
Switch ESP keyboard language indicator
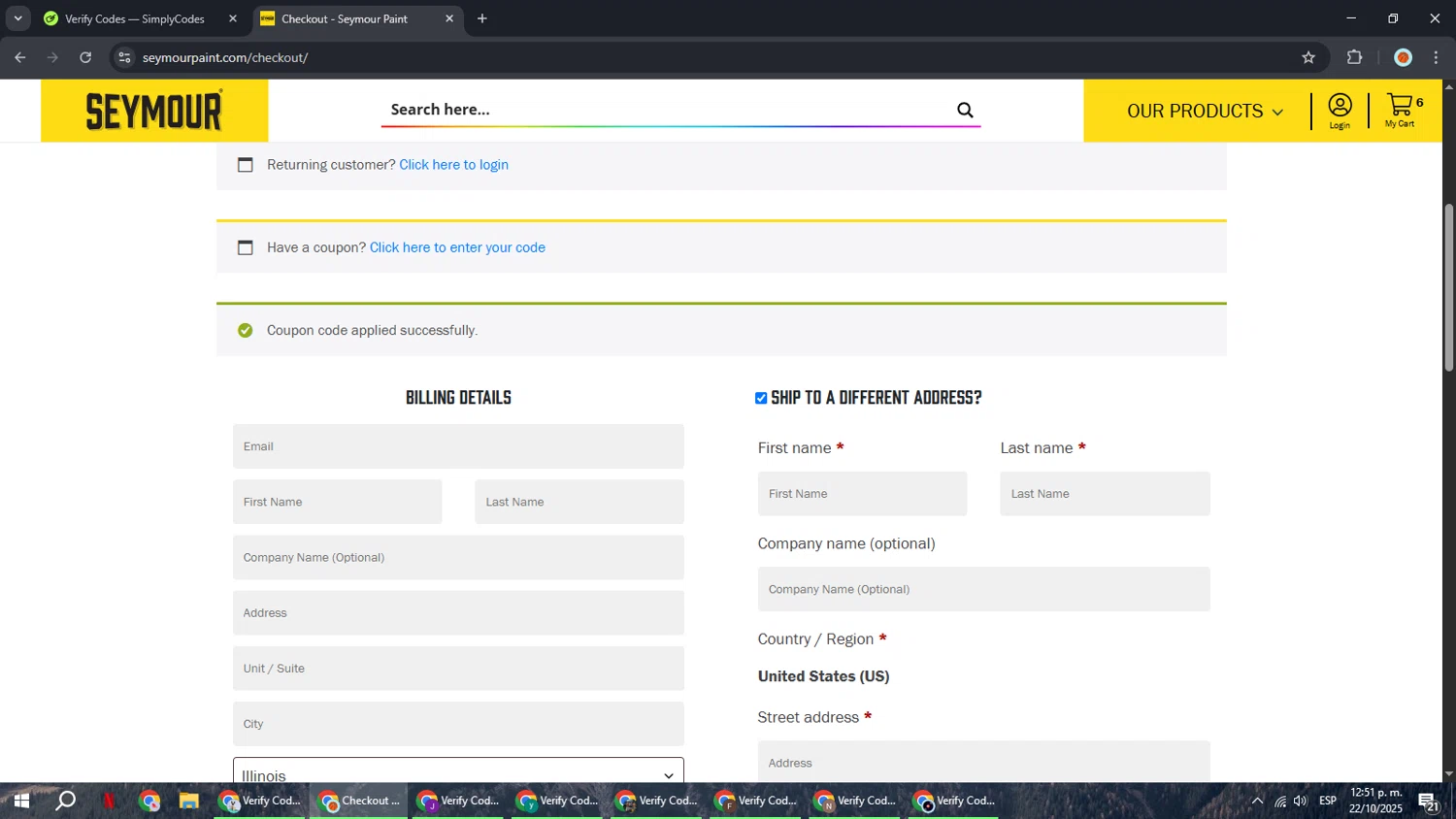click(x=1328, y=801)
